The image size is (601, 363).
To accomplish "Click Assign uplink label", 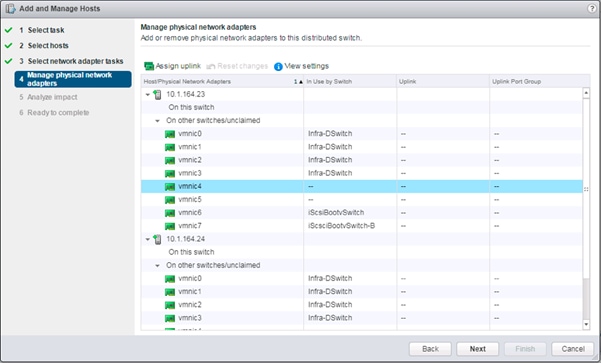I will click(x=178, y=66).
